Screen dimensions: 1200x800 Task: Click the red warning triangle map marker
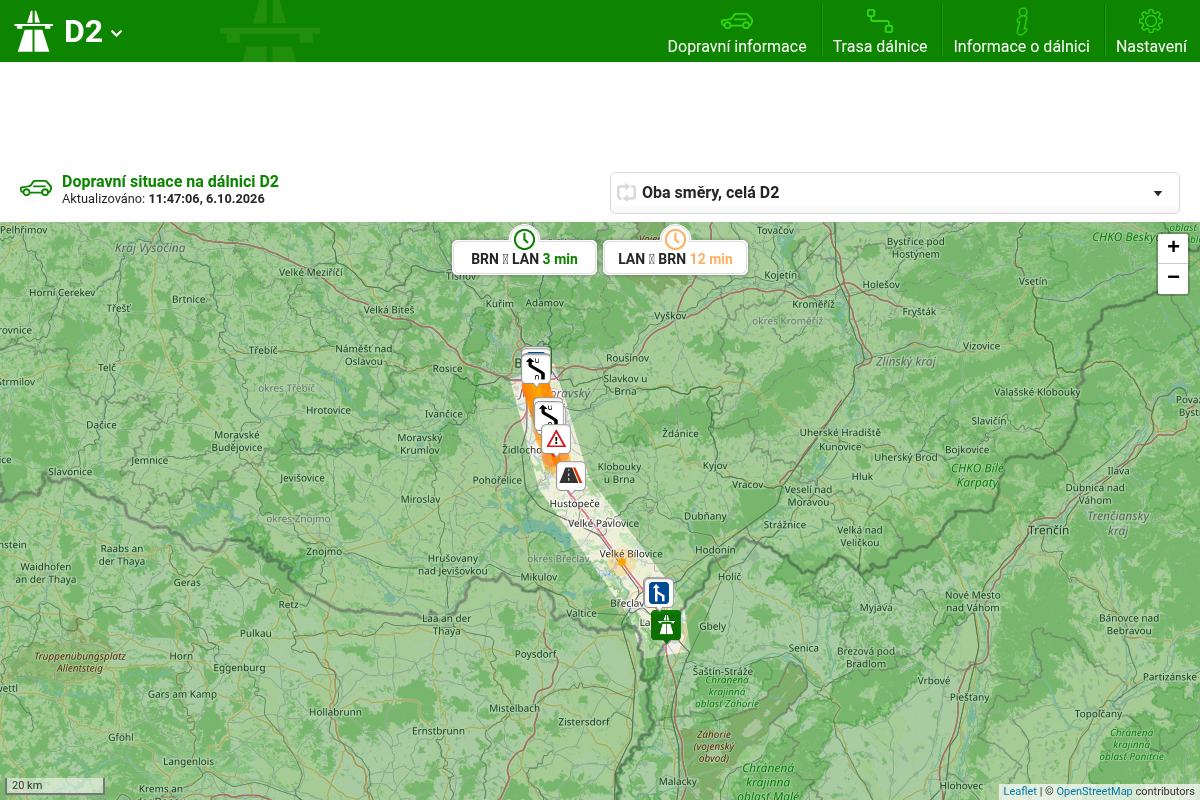click(x=556, y=439)
